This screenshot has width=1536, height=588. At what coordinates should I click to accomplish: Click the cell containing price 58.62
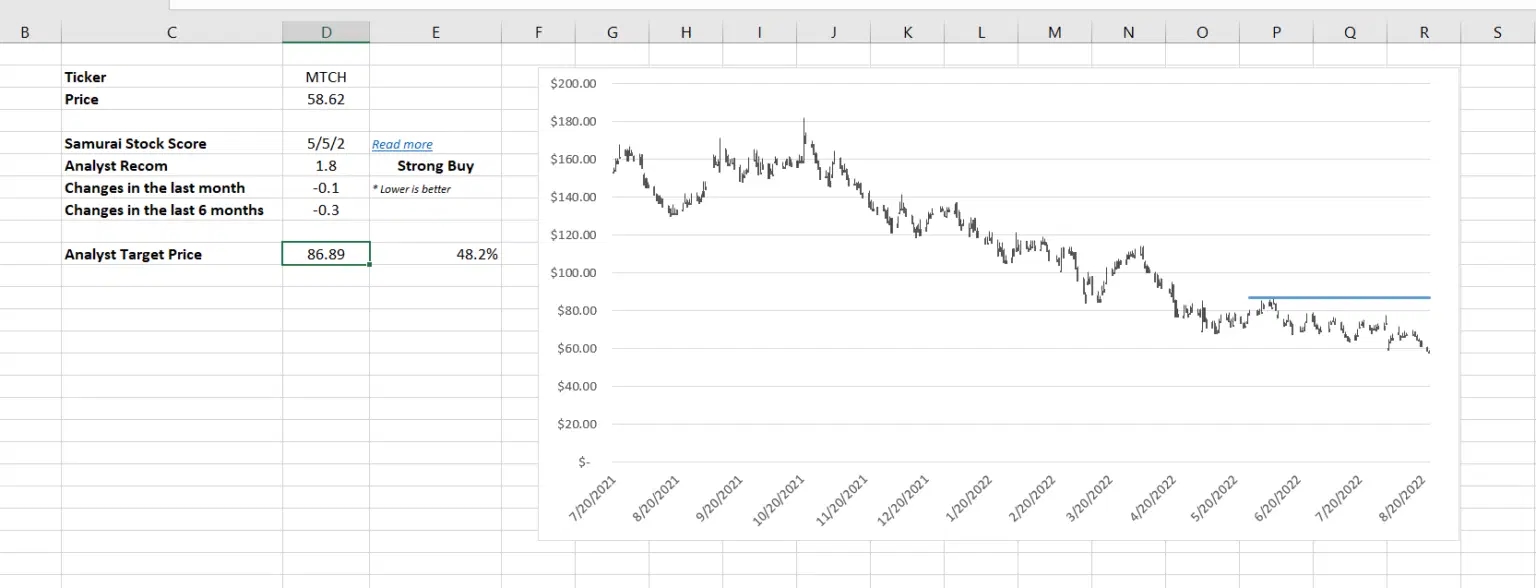tap(326, 99)
